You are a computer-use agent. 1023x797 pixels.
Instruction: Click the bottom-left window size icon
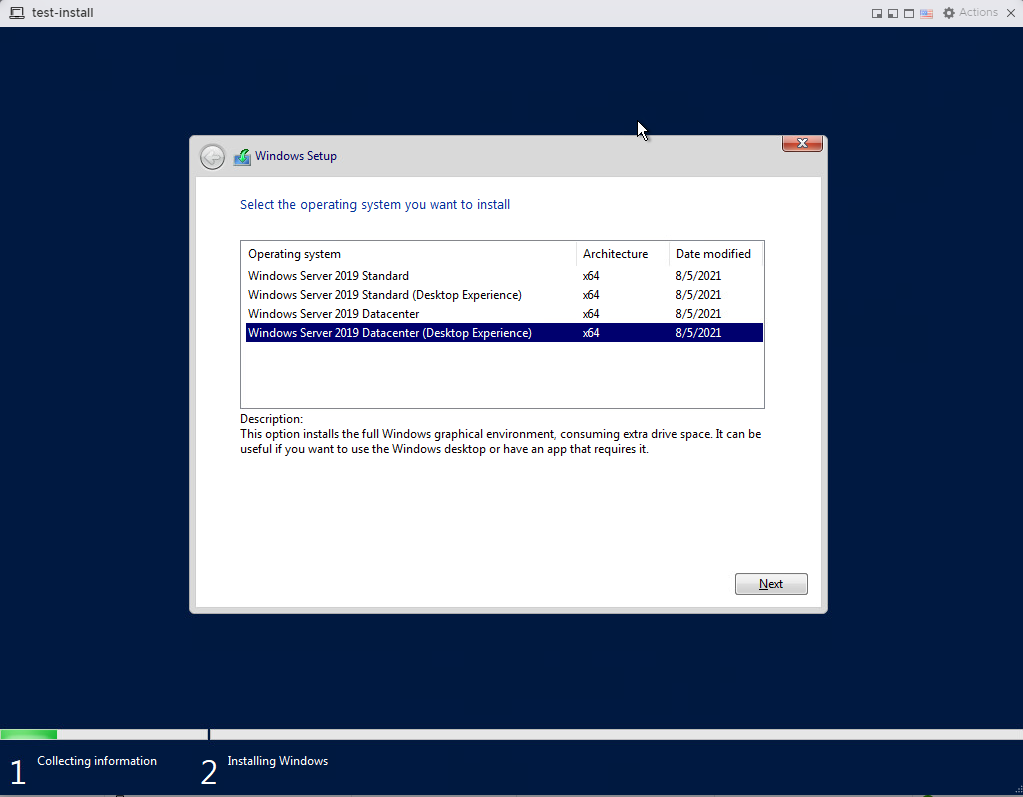tap(893, 14)
